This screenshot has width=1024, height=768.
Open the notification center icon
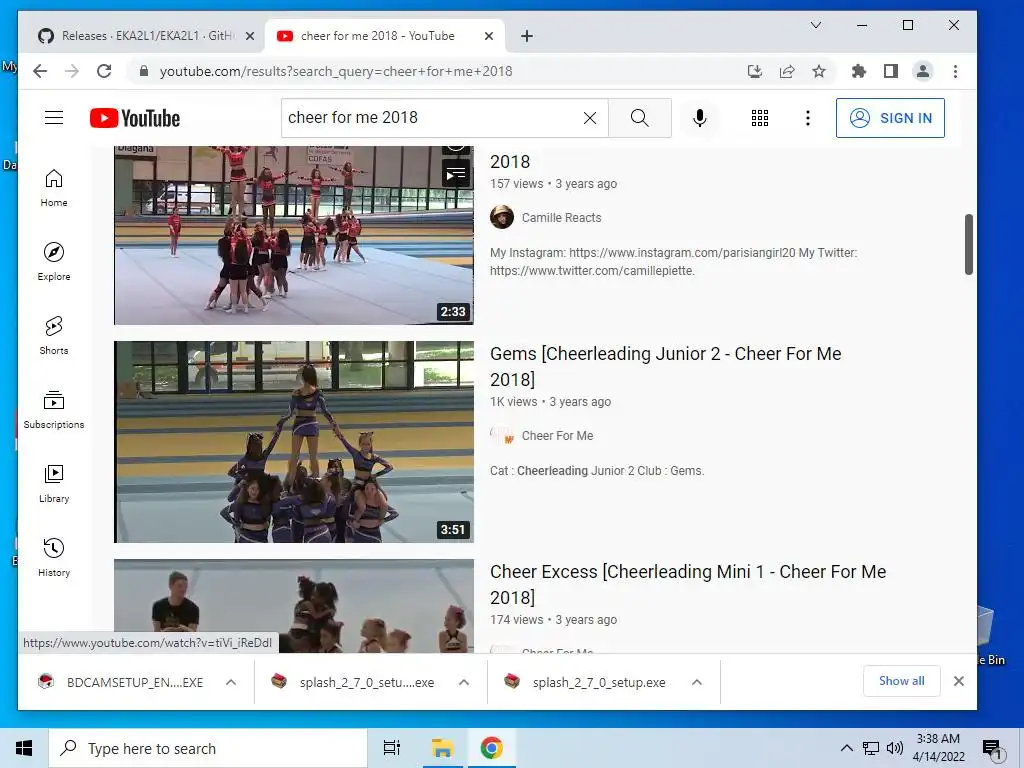pyautogui.click(x=991, y=748)
